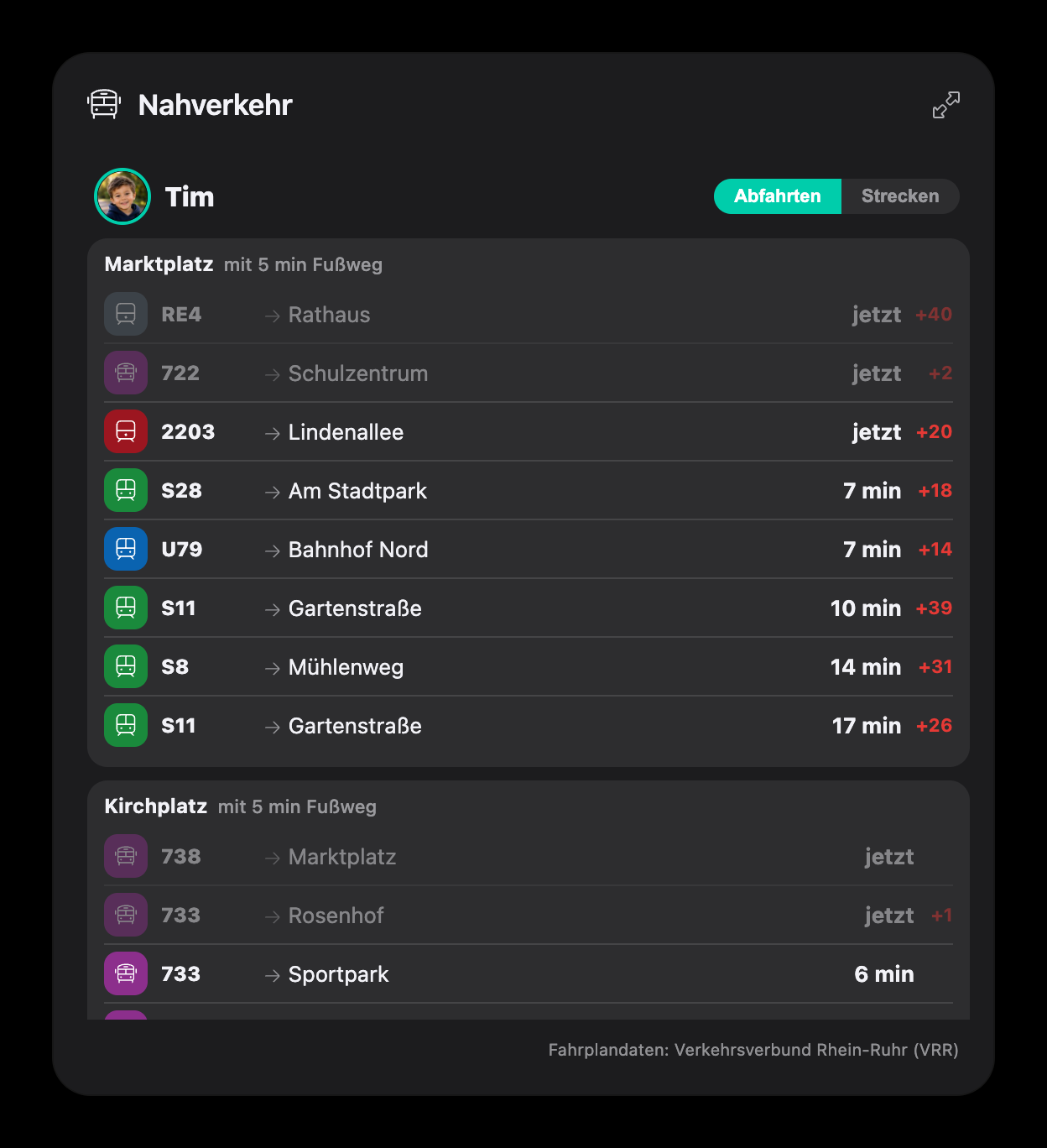Click the green S-Bahn icon for S28
Viewport: 1047px width, 1148px height.
click(x=126, y=490)
